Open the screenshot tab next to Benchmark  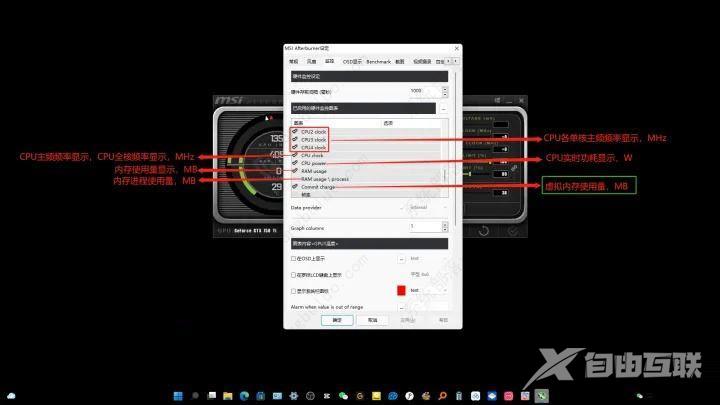coord(400,62)
